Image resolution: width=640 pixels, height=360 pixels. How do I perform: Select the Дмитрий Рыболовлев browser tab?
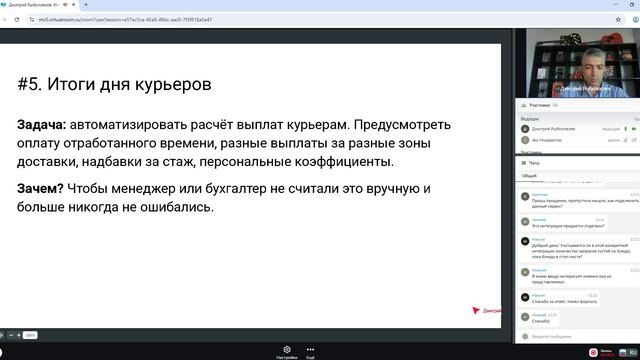[x=34, y=5]
